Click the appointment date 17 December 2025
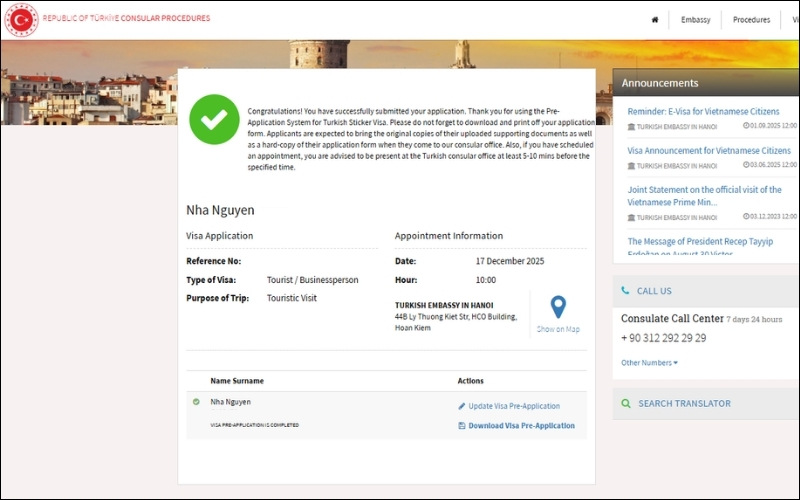The width and height of the screenshot is (800, 500). pyautogui.click(x=510, y=261)
